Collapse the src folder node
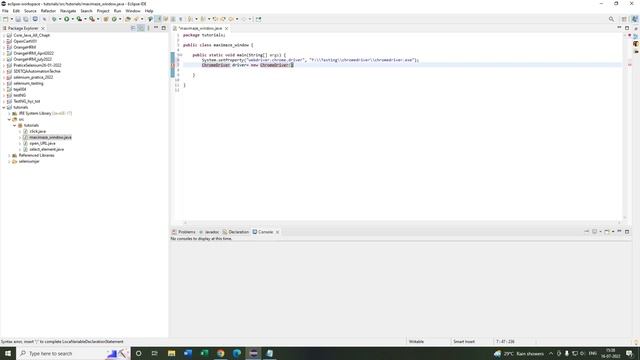This screenshot has height=360, width=640. (9, 119)
